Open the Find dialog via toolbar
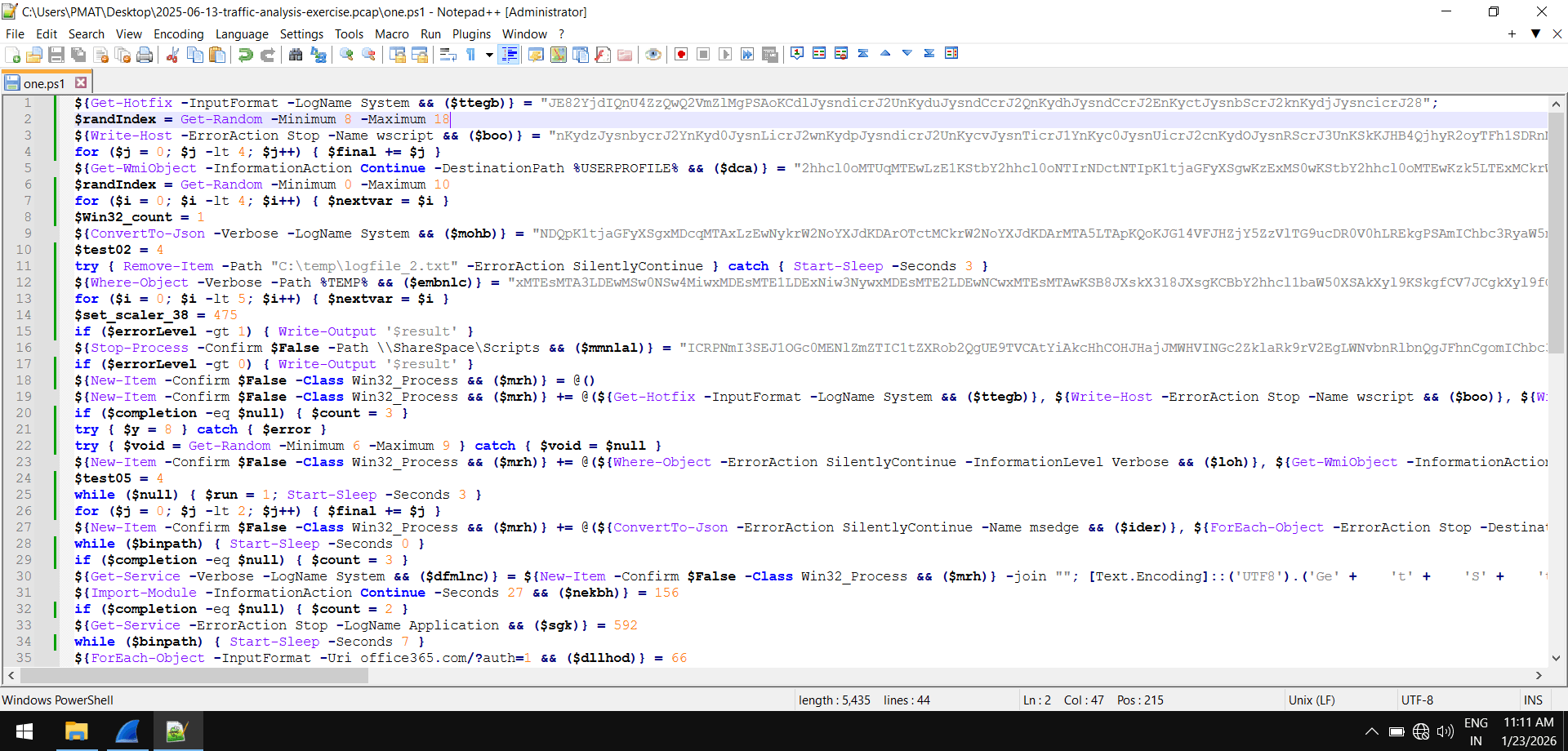The image size is (1568, 751). coord(296,54)
